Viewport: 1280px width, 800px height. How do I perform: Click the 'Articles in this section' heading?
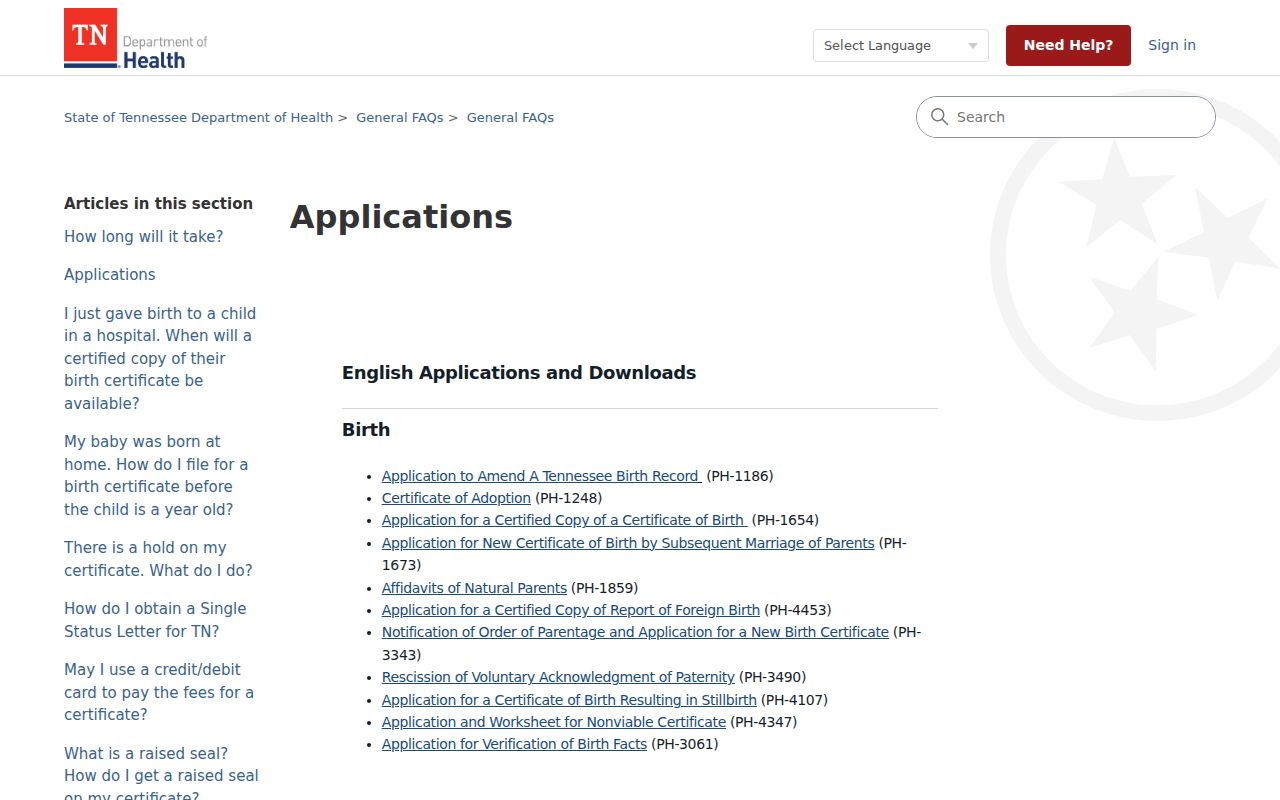[x=158, y=203]
